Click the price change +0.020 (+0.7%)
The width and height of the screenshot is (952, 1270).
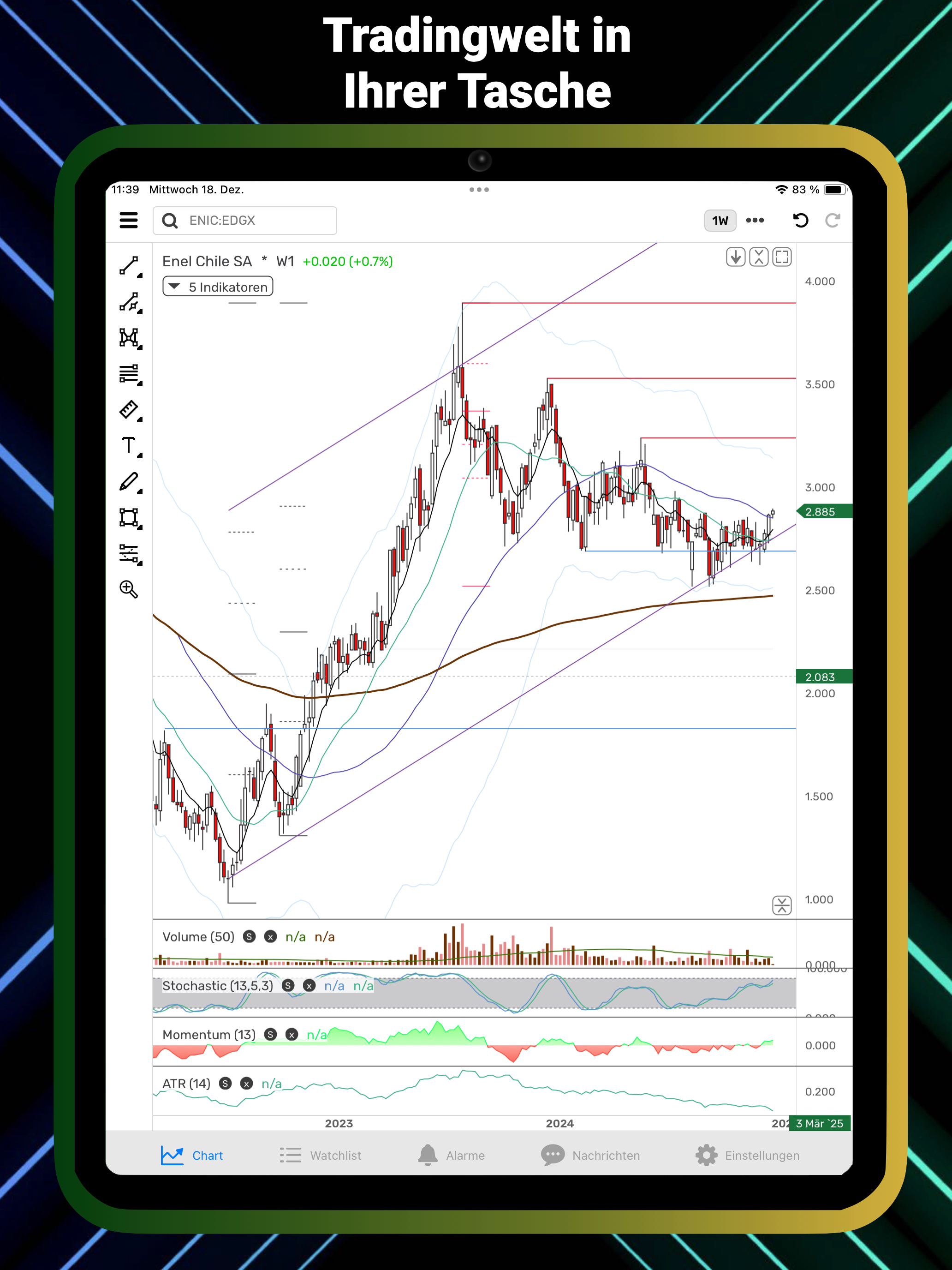coord(348,261)
